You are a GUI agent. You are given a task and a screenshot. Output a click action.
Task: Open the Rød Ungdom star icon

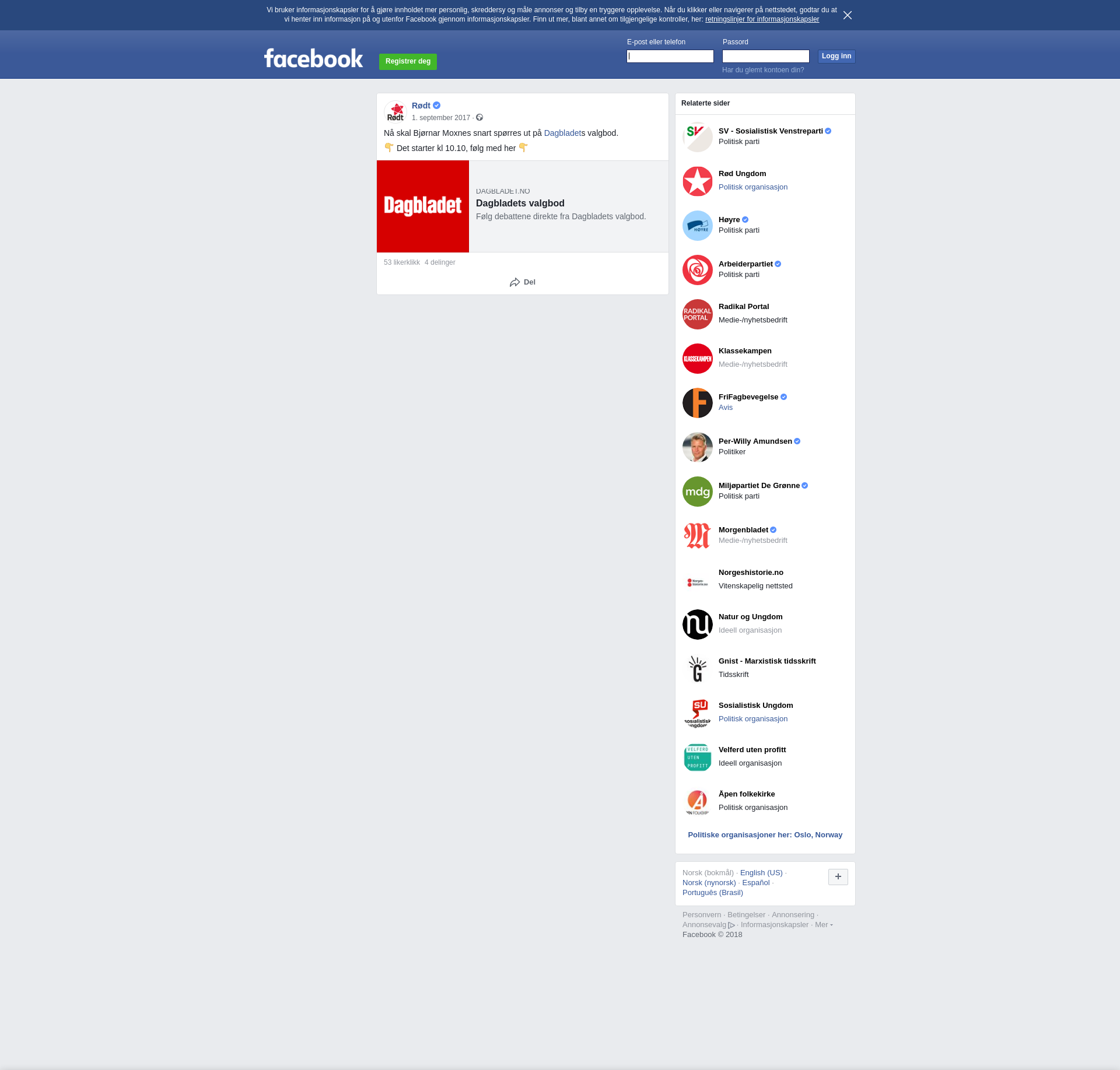[698, 181]
